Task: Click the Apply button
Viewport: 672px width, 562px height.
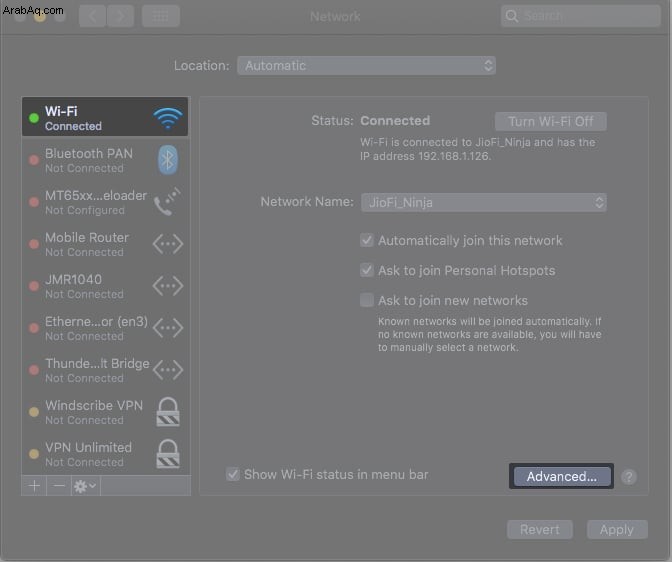Action: (x=617, y=529)
